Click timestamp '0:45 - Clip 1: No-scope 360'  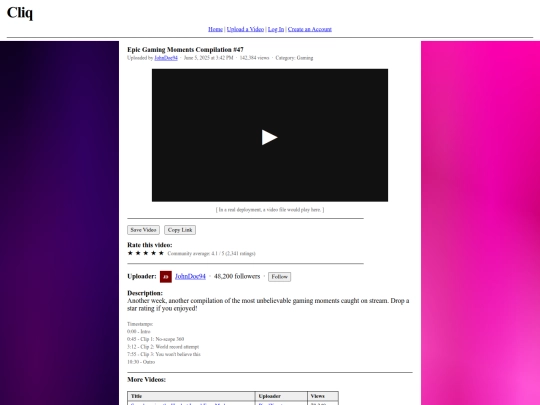(156, 339)
